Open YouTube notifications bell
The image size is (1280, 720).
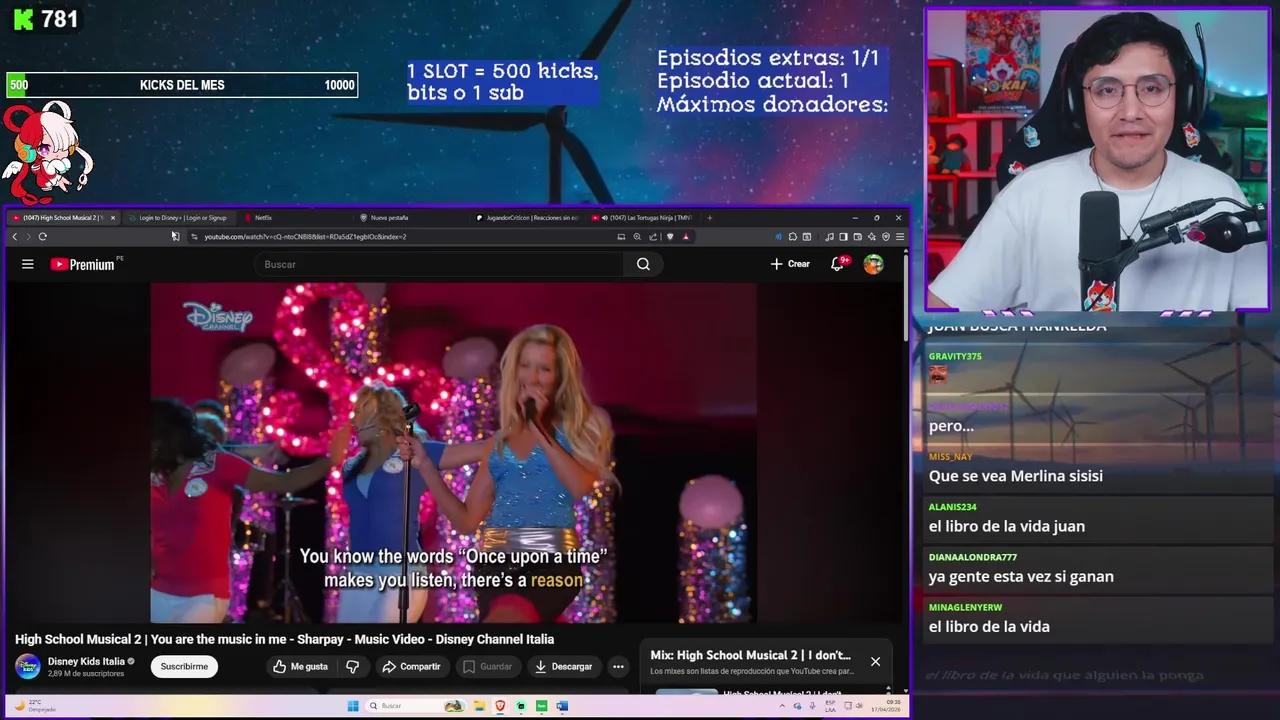[838, 264]
